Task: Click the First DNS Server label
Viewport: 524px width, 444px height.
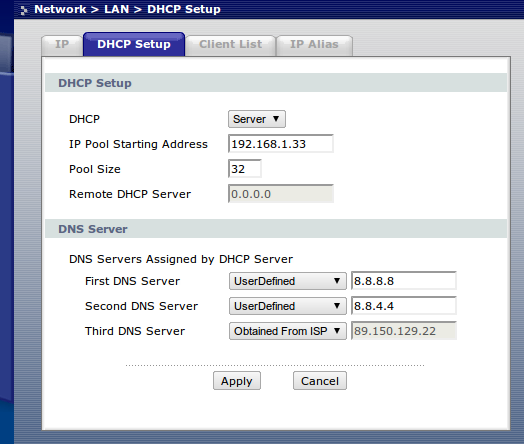Action: coord(133,281)
